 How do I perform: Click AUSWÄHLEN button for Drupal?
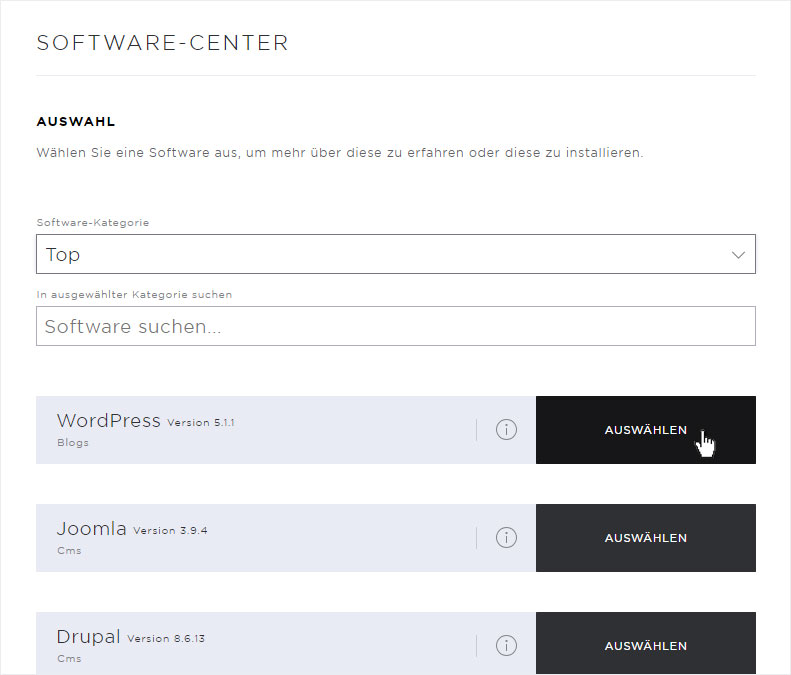pos(646,644)
